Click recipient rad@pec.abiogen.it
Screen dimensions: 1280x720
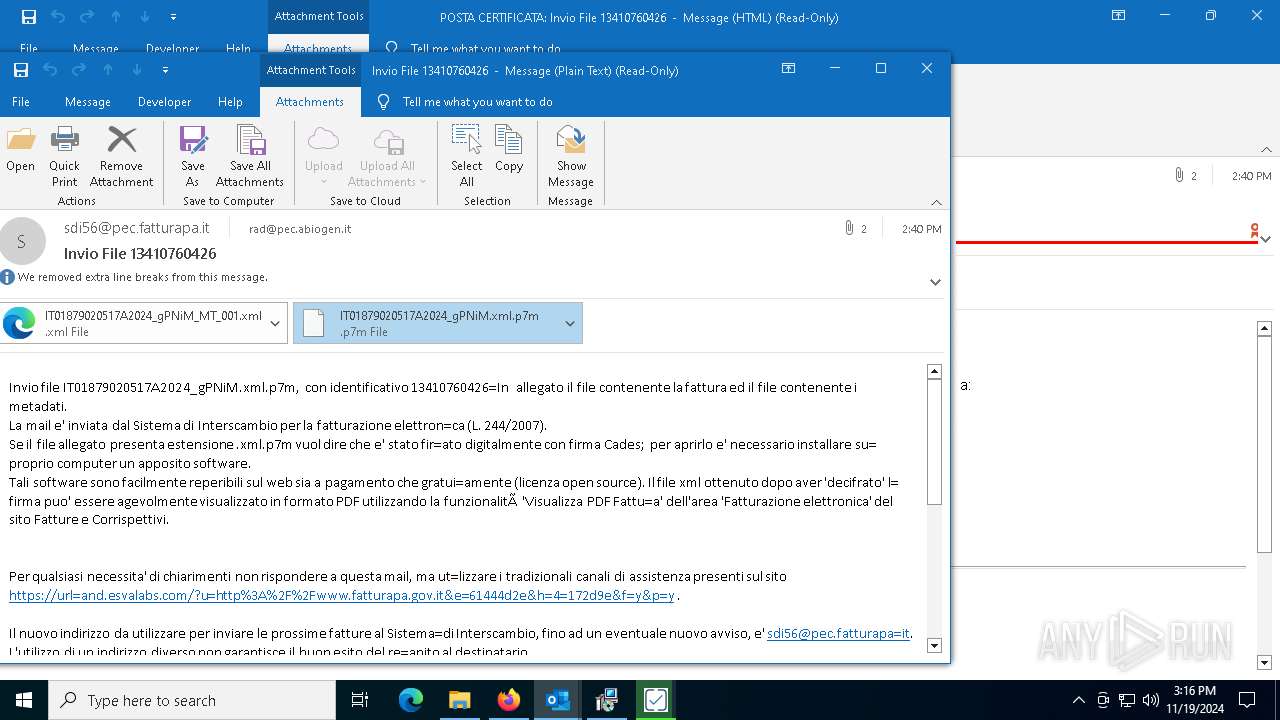click(300, 229)
